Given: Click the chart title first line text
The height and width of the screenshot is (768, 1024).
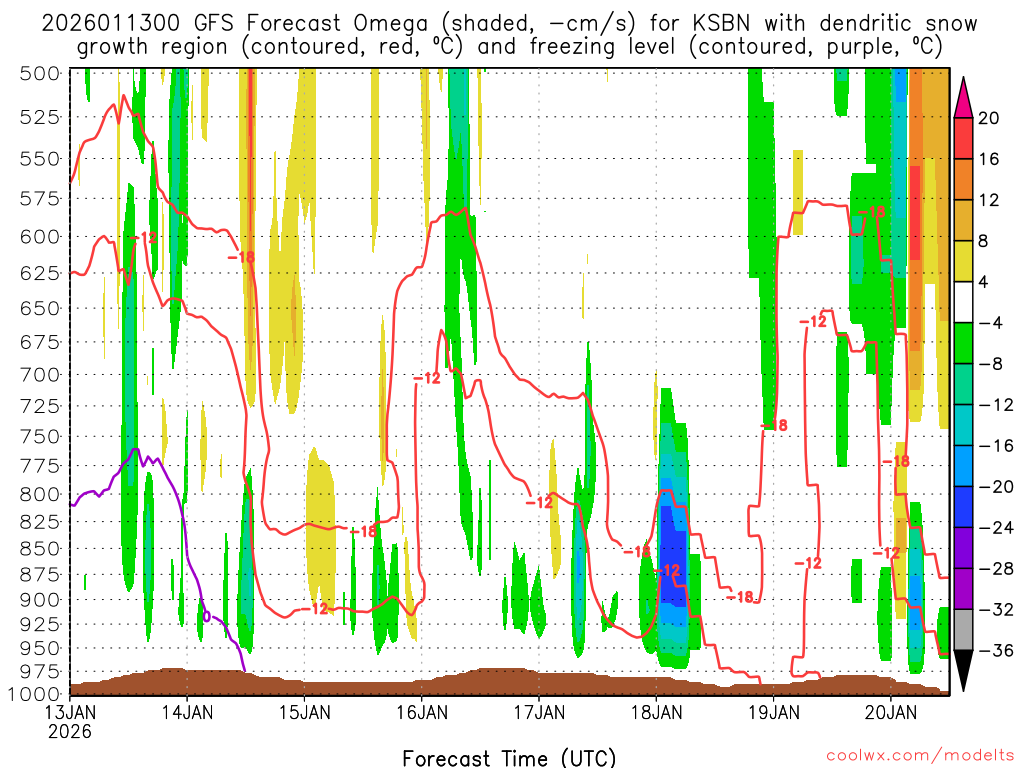Looking at the screenshot, I should pos(509,24).
